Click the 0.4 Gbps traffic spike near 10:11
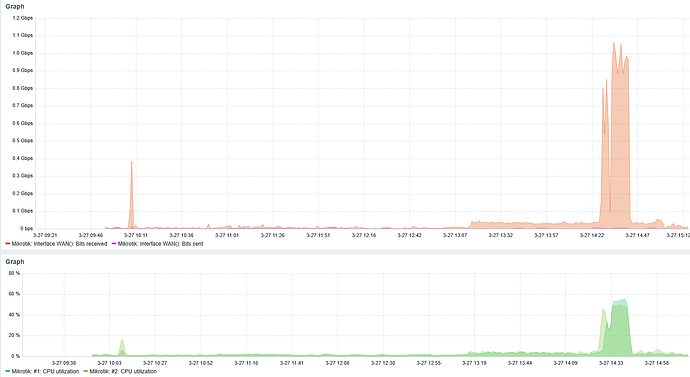Screen dimensions: 690x377 click(x=131, y=194)
